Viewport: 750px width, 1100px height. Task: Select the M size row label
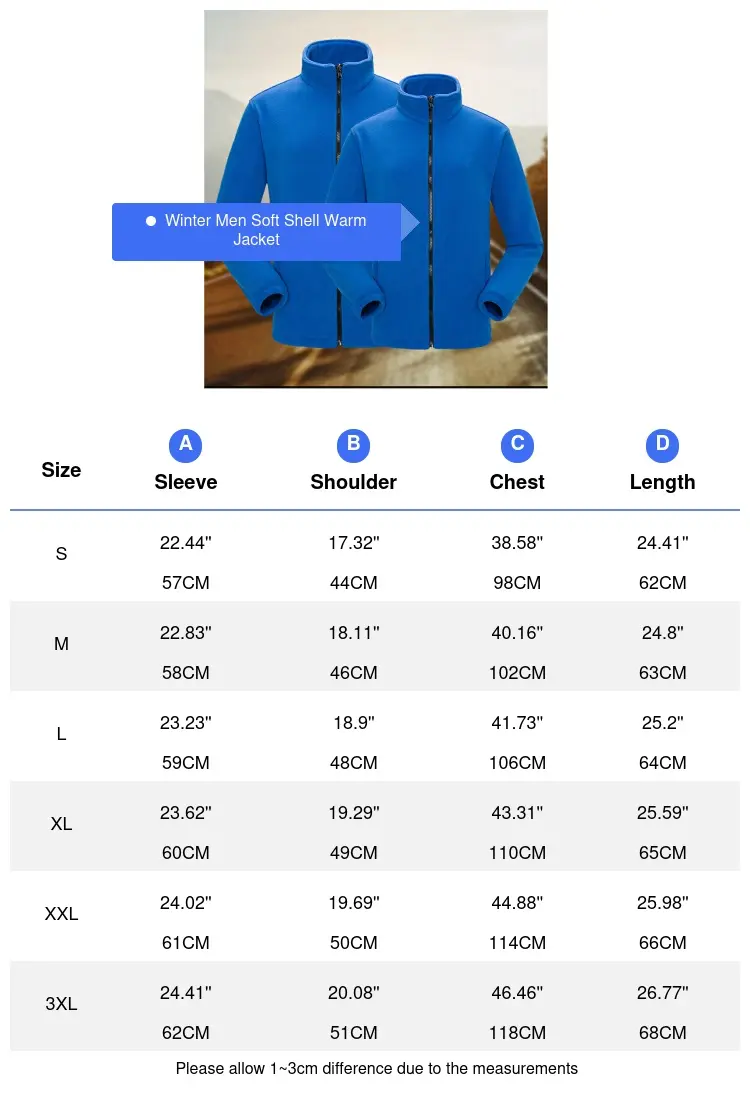click(x=61, y=644)
